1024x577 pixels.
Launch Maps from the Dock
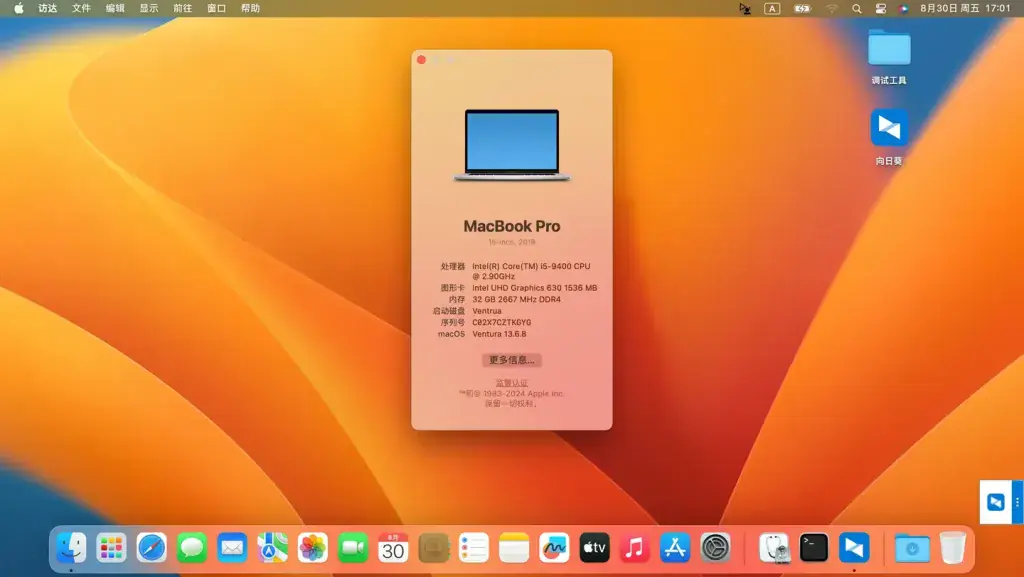pos(272,547)
